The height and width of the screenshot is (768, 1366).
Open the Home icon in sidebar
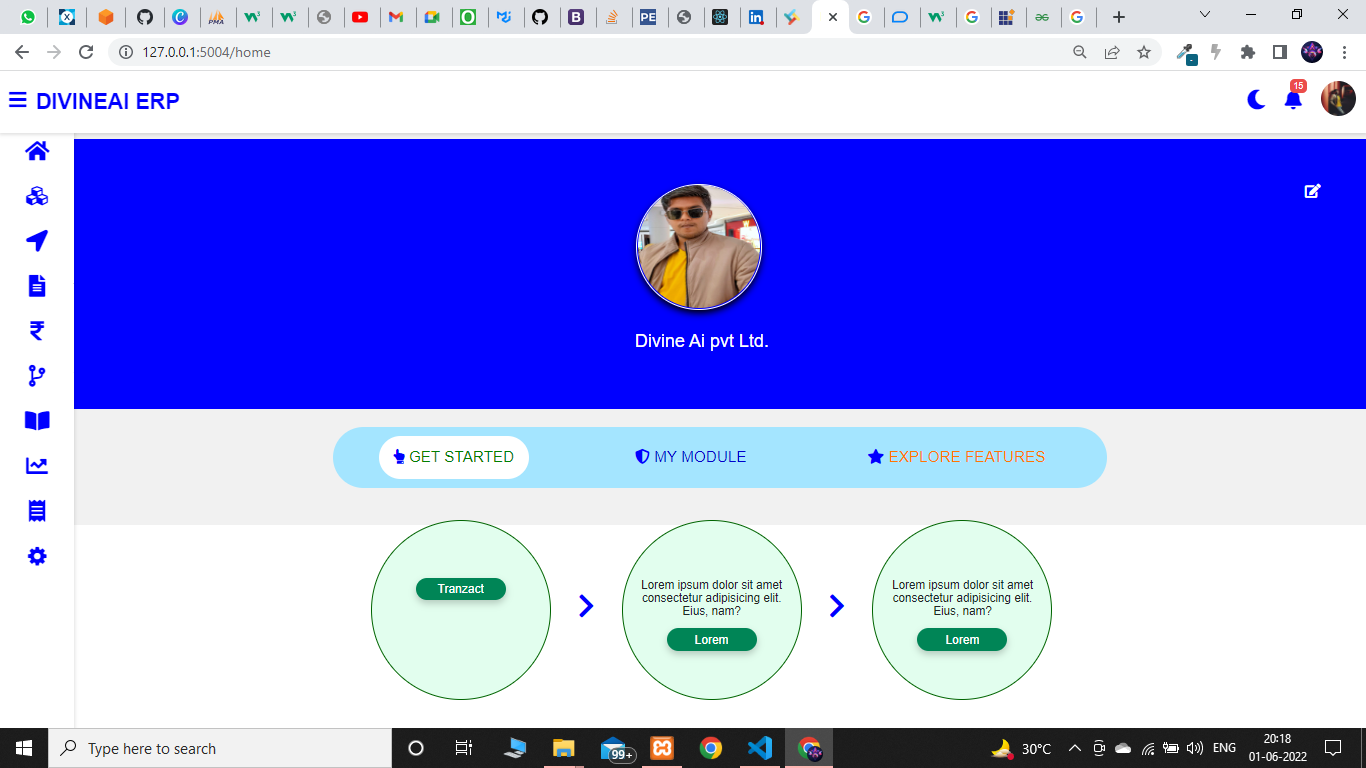coord(36,150)
